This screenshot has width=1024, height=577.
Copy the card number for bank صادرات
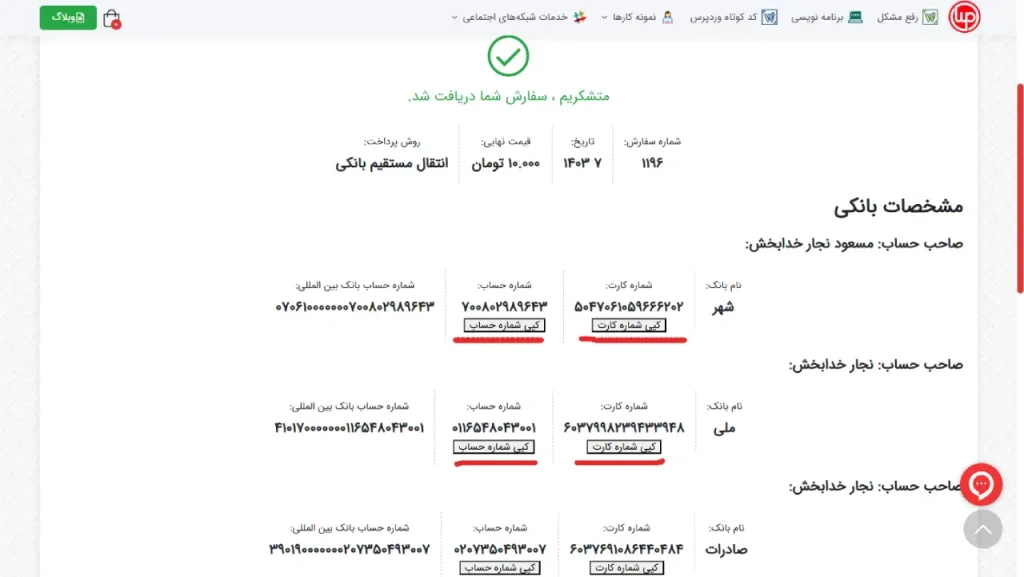[629, 568]
